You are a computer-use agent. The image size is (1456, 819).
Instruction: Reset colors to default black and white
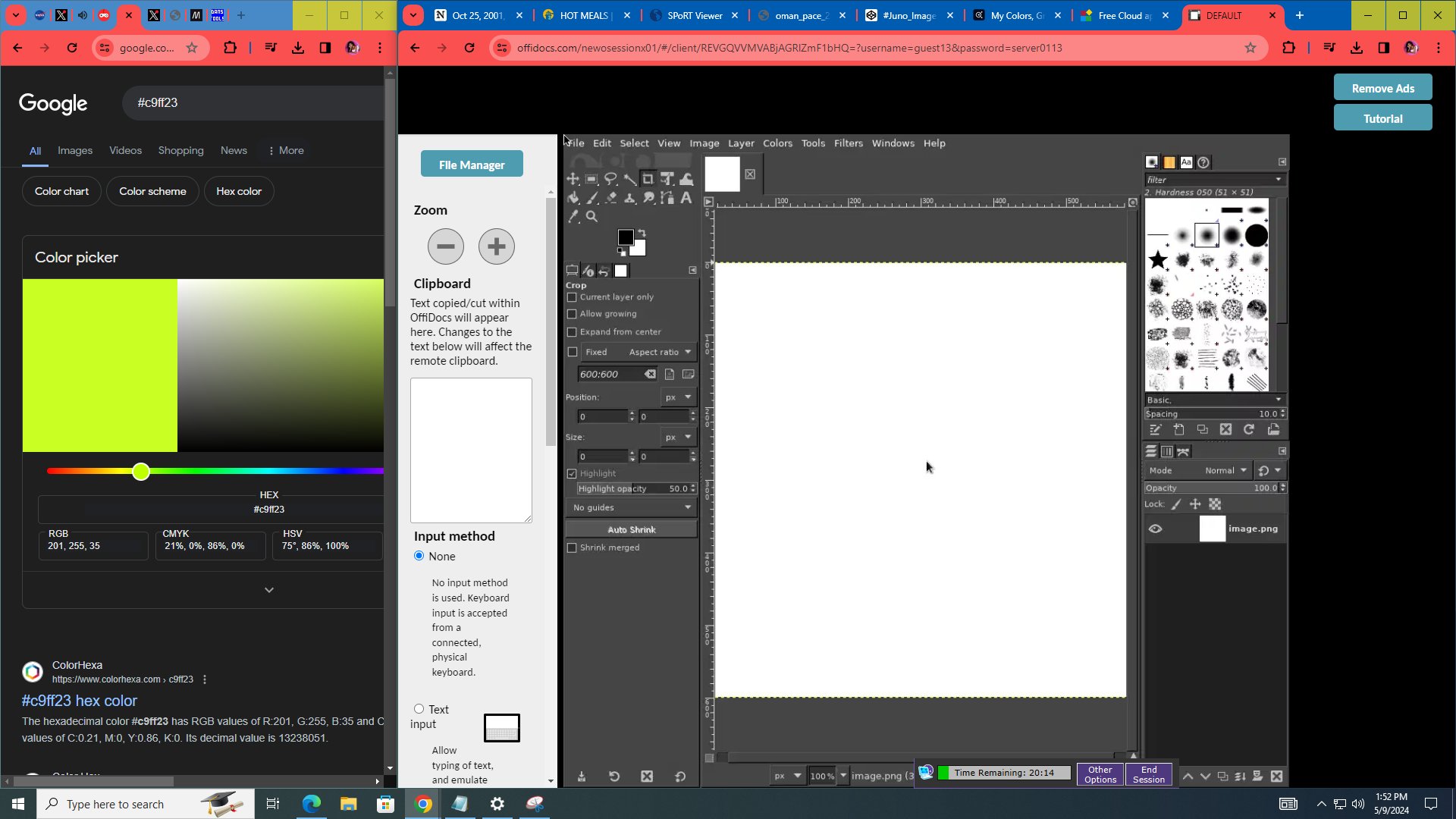[622, 252]
